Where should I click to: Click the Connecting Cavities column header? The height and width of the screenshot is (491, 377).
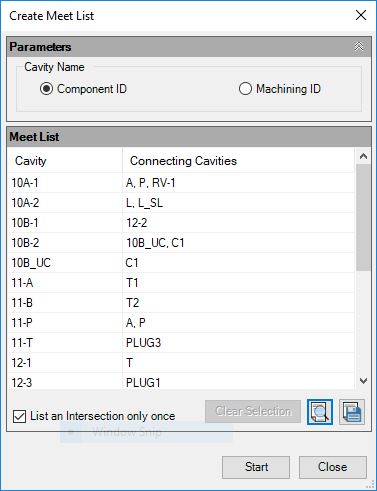coord(238,161)
